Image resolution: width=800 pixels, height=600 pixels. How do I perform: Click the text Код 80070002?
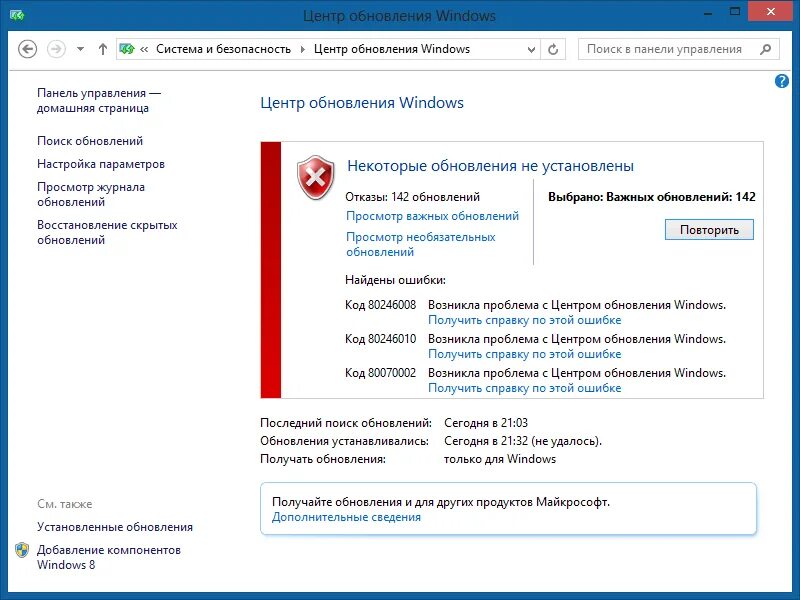[381, 373]
